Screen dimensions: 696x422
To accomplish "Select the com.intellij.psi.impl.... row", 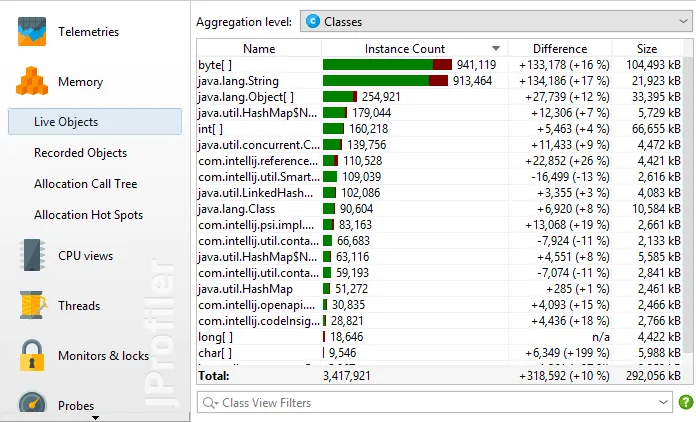I will (439, 225).
